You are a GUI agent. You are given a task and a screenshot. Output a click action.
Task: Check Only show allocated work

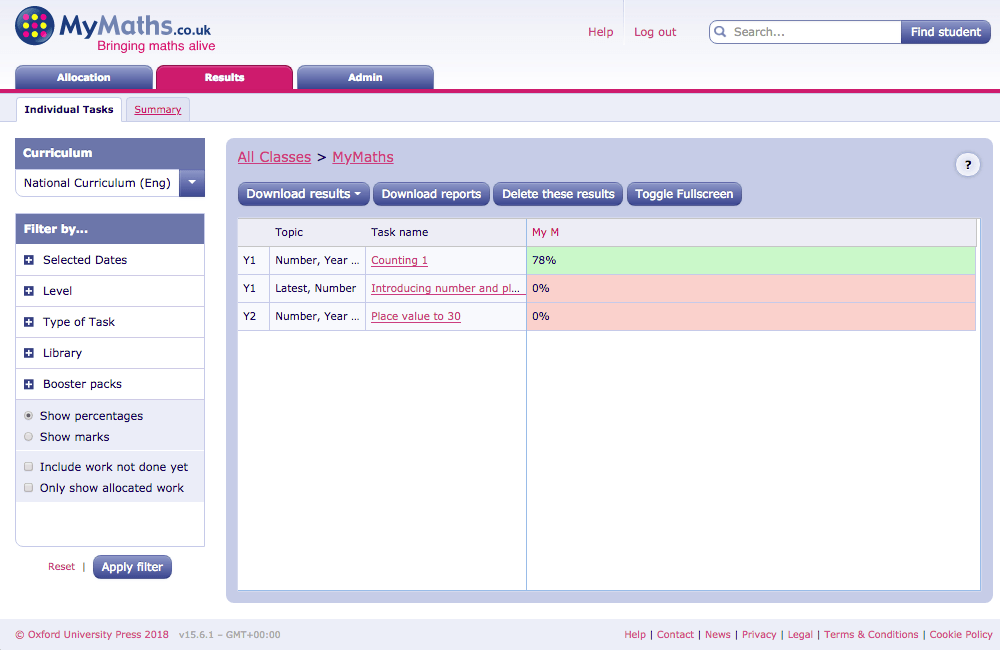click(28, 487)
